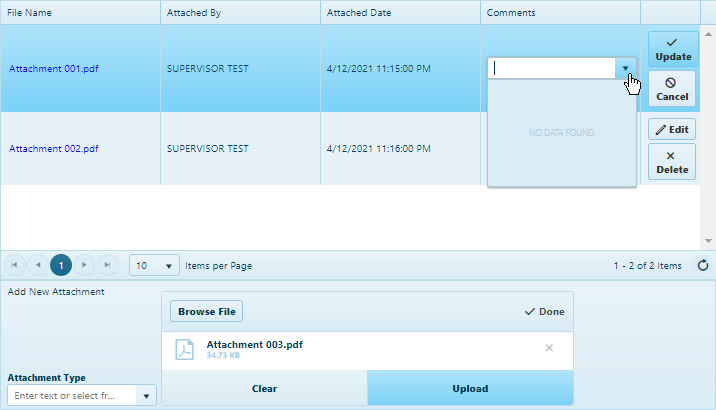Image resolution: width=716 pixels, height=410 pixels.
Task: Clear the selected upload files
Action: pos(264,388)
